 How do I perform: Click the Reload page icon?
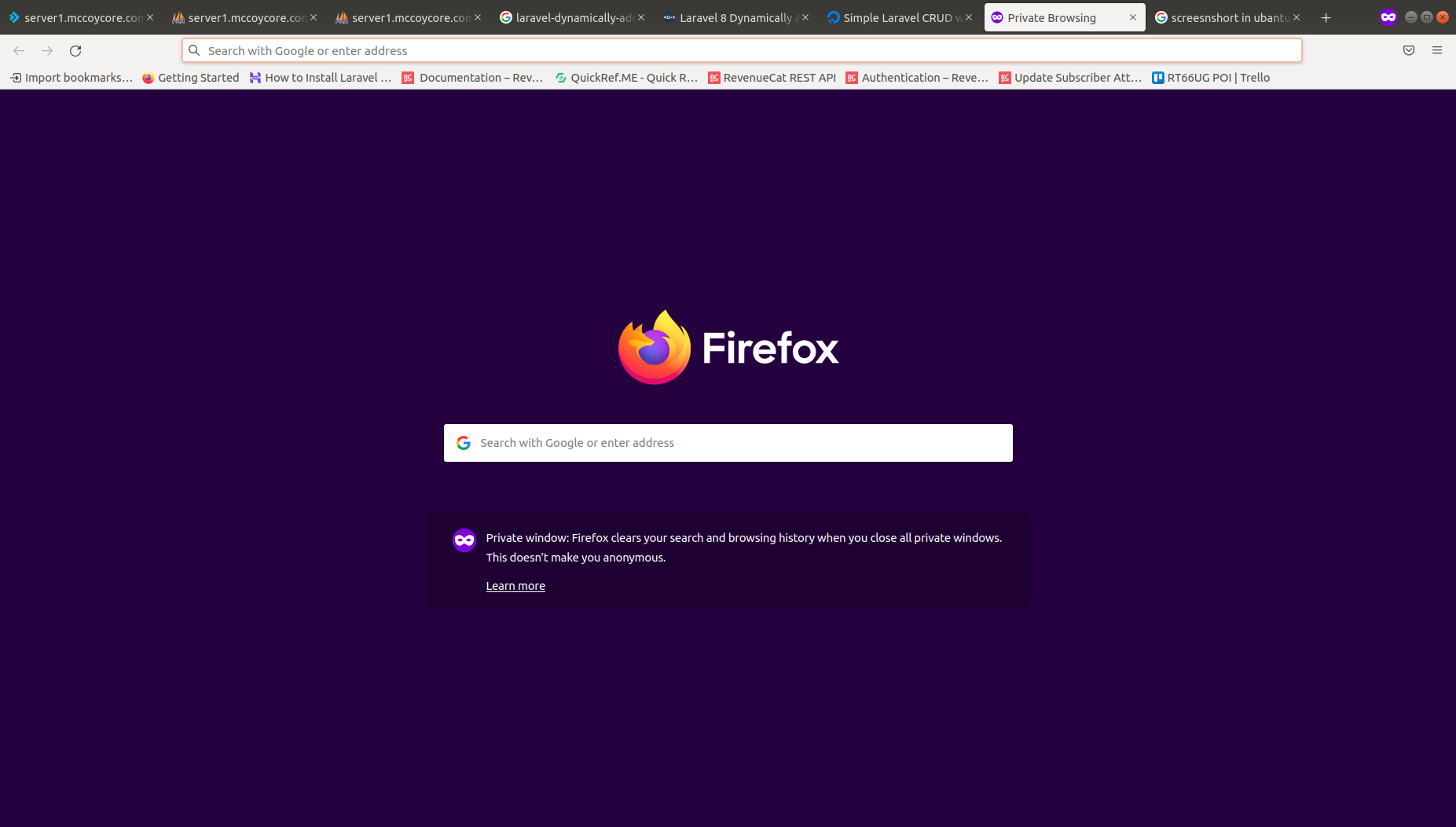[x=75, y=51]
